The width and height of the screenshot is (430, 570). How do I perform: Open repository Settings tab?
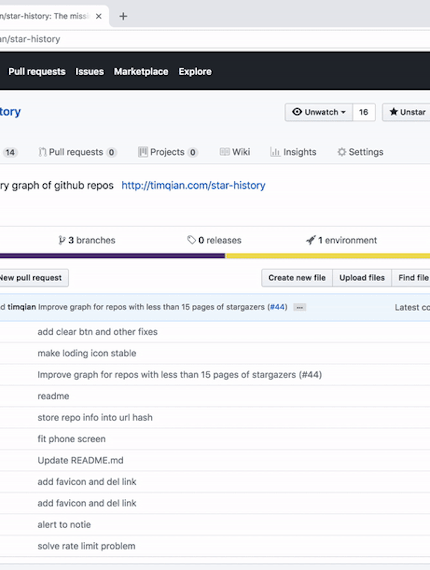pyautogui.click(x=360, y=152)
